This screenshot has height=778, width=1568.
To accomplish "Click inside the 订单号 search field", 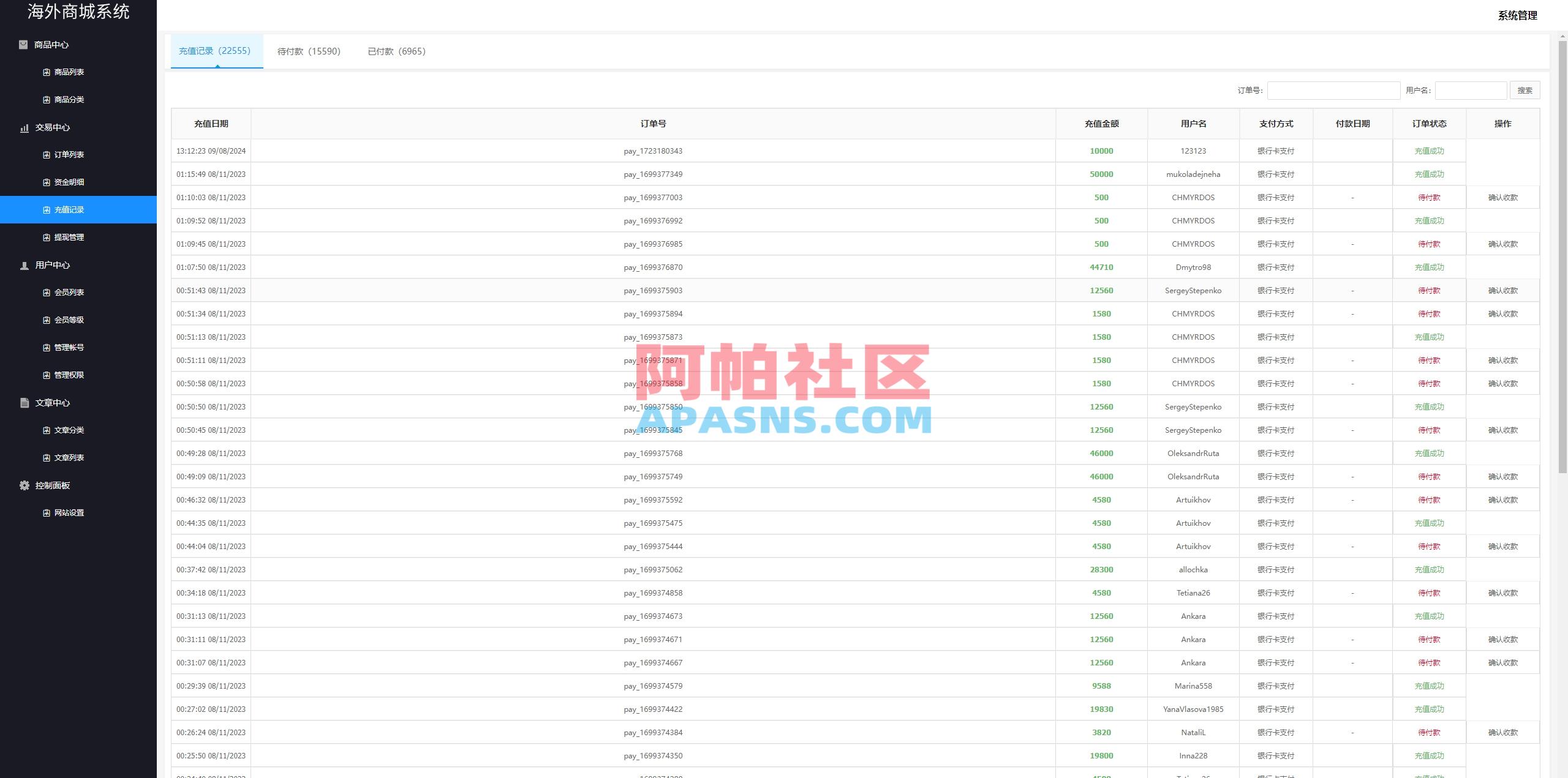I will point(1333,90).
